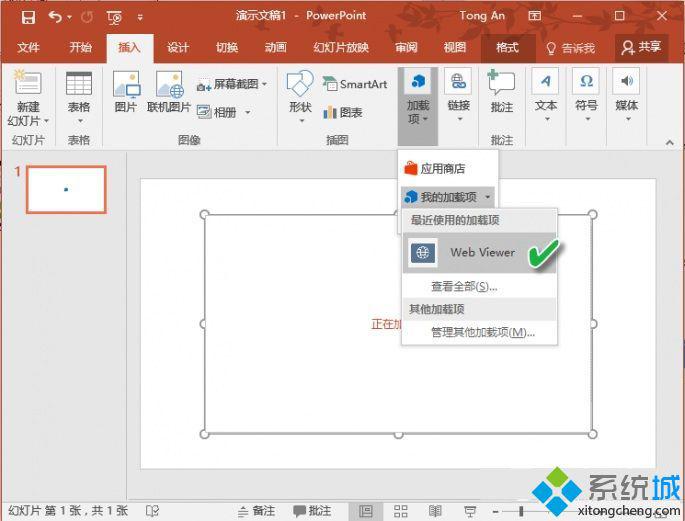Open the 链接 links menu
Viewport: 685px width, 521px height.
458,95
